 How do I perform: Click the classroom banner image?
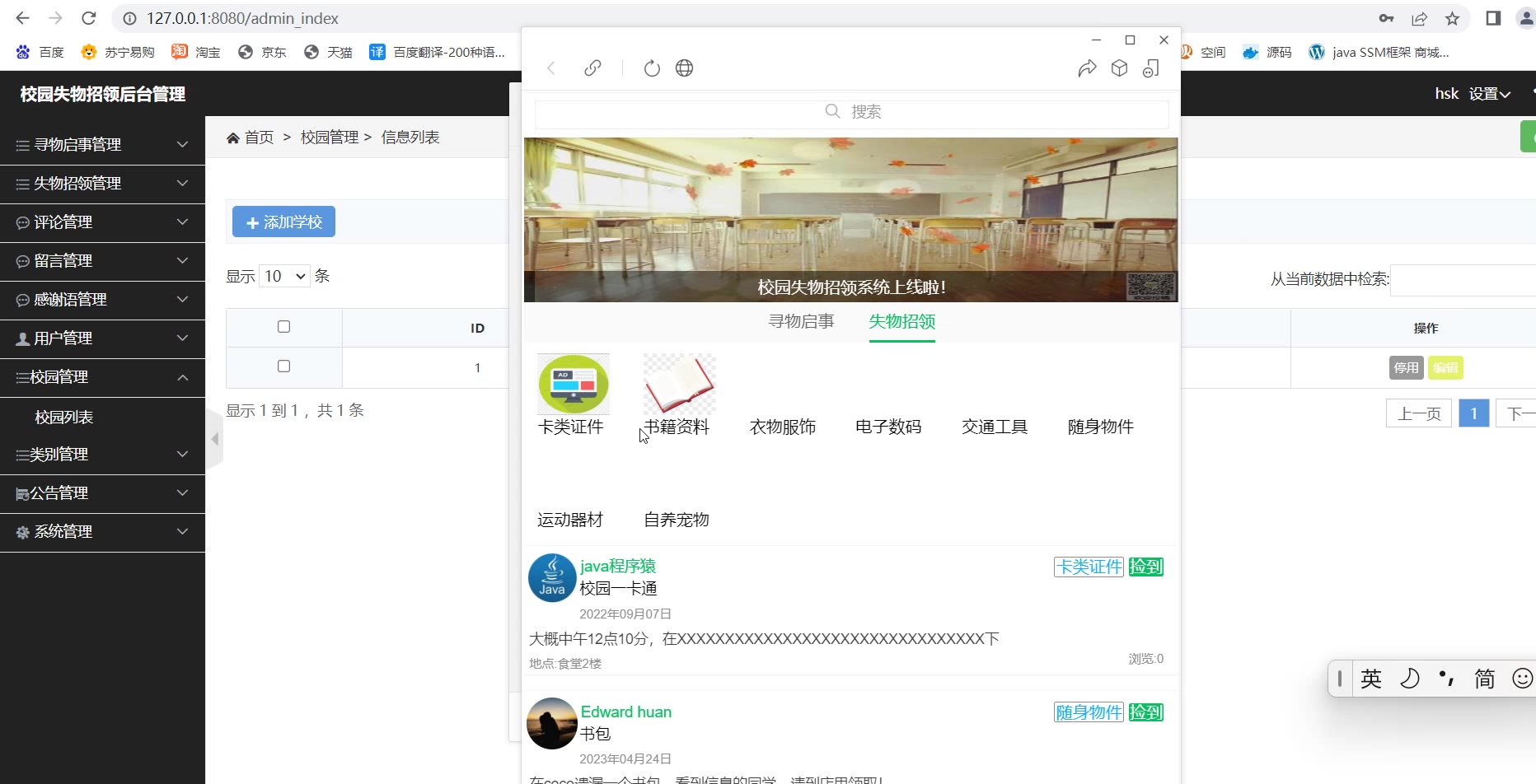click(850, 220)
